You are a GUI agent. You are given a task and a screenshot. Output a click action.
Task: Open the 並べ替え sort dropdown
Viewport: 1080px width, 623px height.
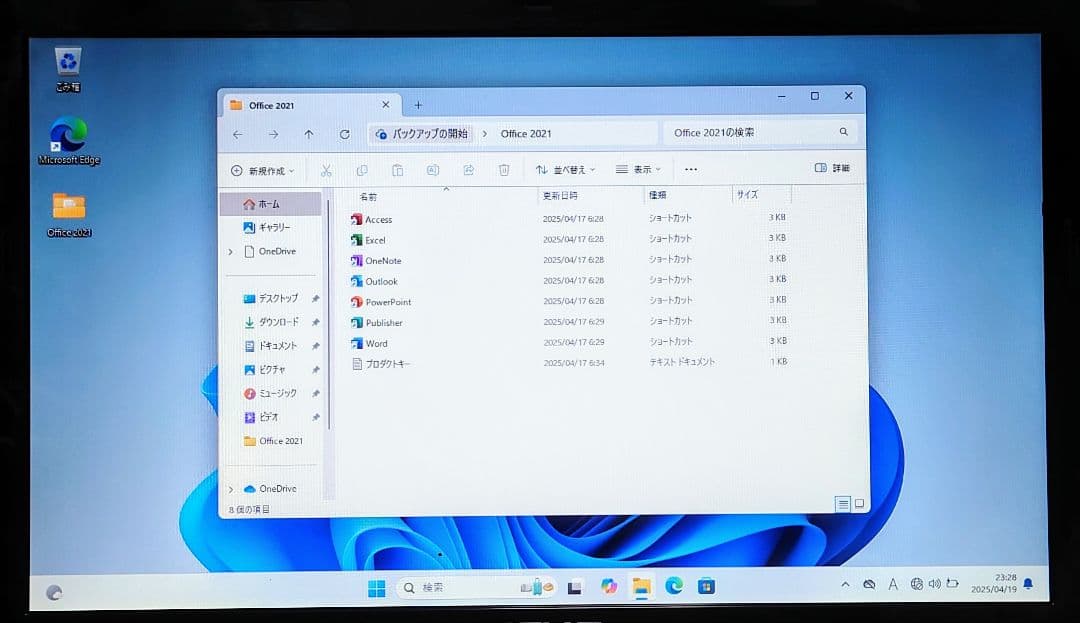[x=565, y=170]
